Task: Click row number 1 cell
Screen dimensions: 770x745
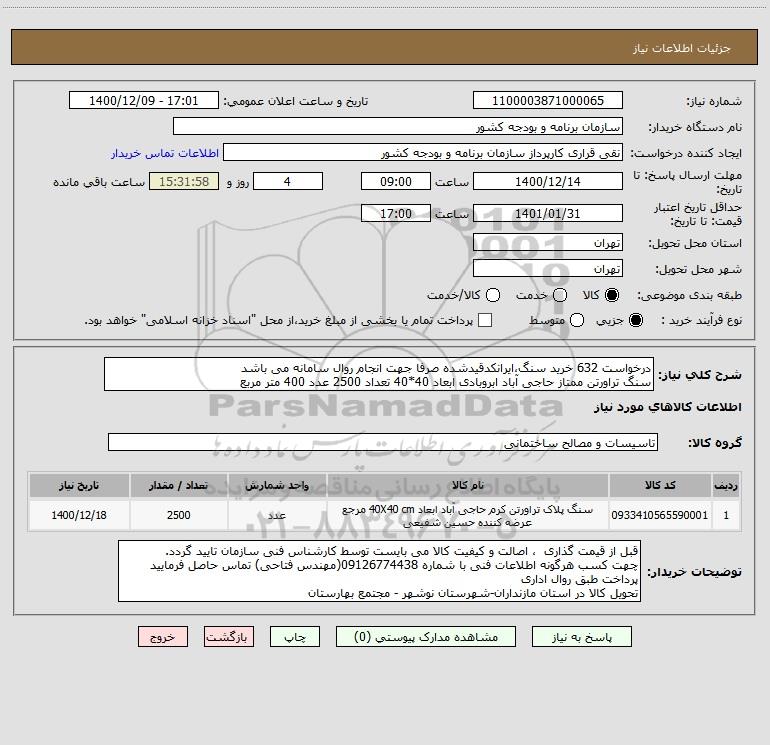Action: (726, 515)
